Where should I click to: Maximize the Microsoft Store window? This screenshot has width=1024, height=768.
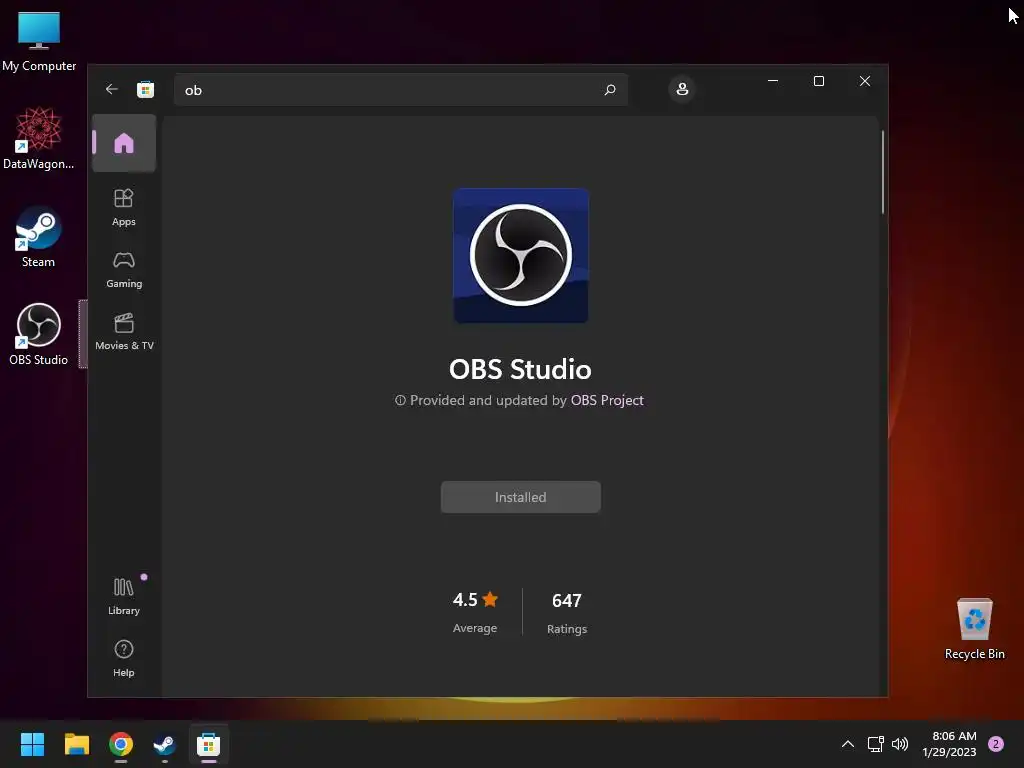coord(818,81)
